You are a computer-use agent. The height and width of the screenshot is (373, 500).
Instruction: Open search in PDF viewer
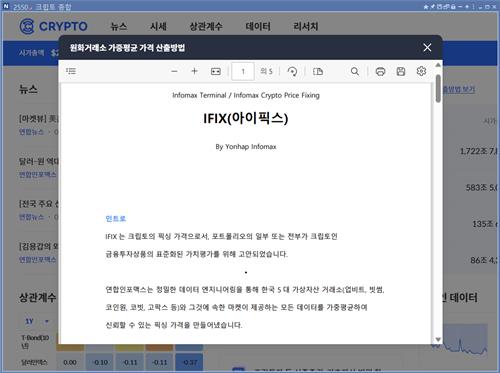pyautogui.click(x=355, y=71)
